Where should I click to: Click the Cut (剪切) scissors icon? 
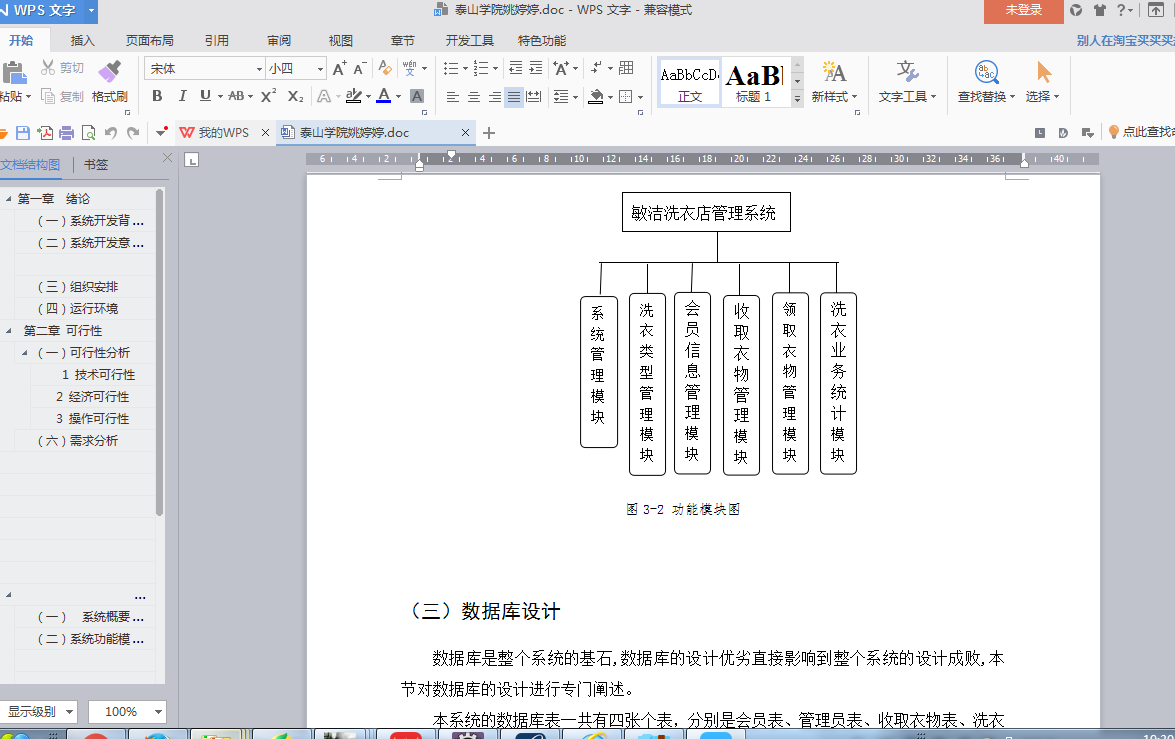48,67
